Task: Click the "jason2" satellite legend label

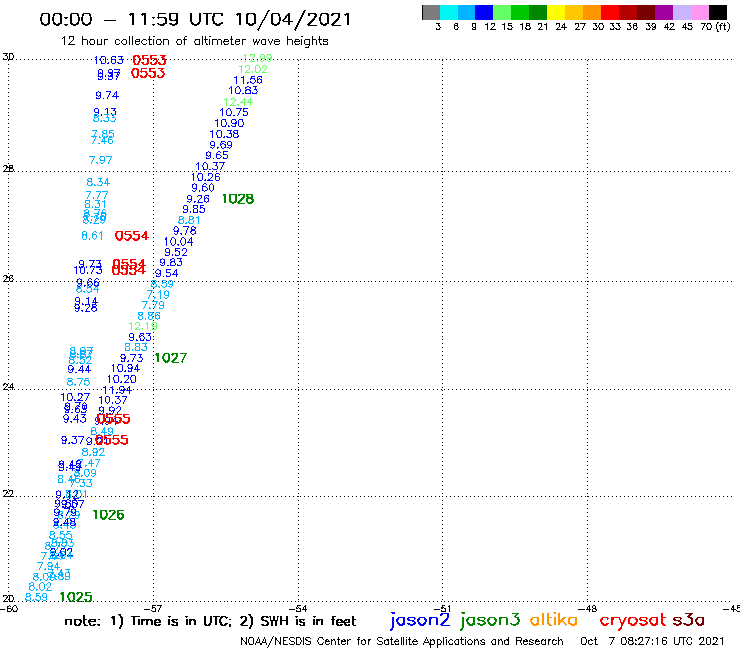Action: pyautogui.click(x=420, y=620)
